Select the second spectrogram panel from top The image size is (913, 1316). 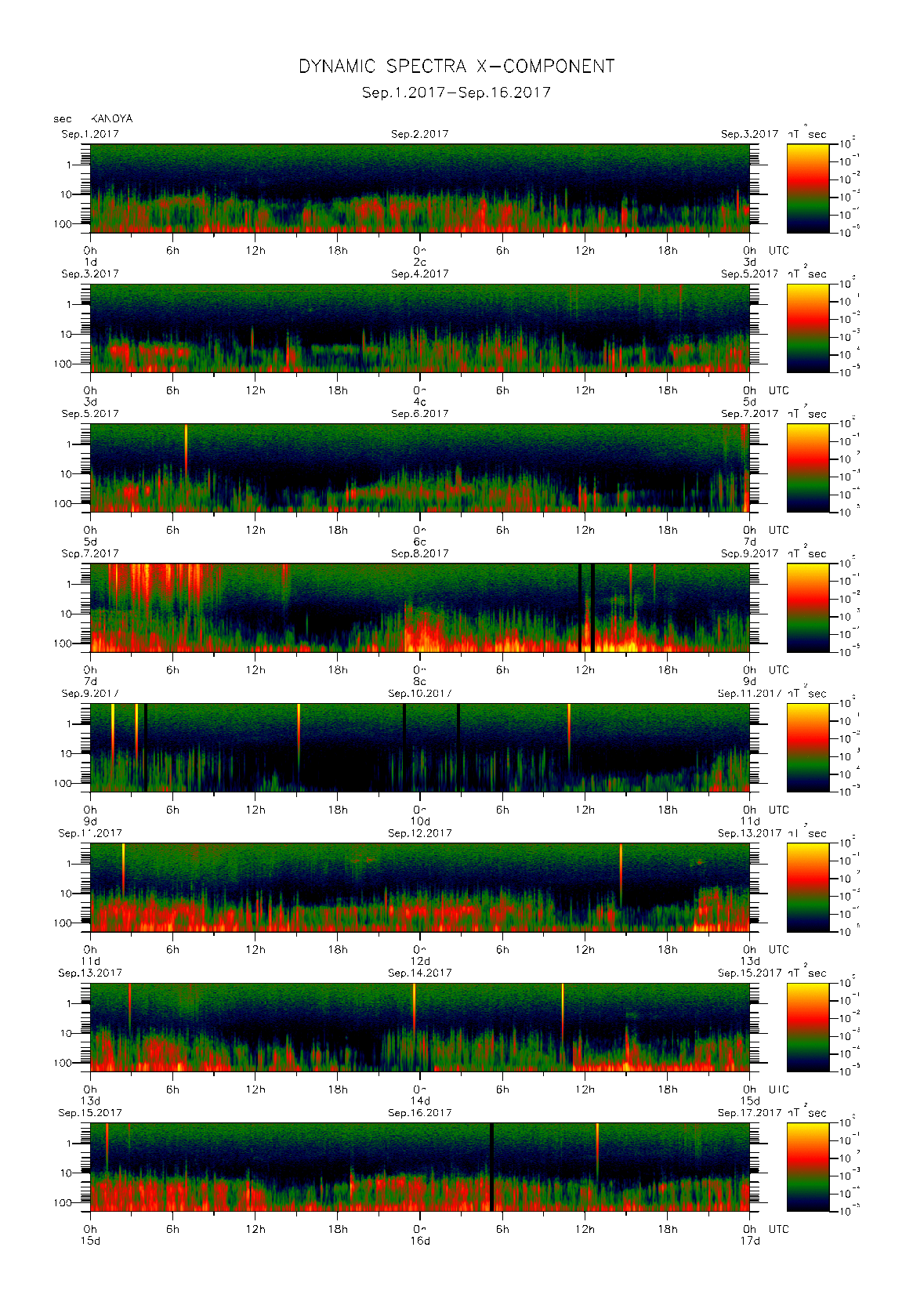(419, 328)
